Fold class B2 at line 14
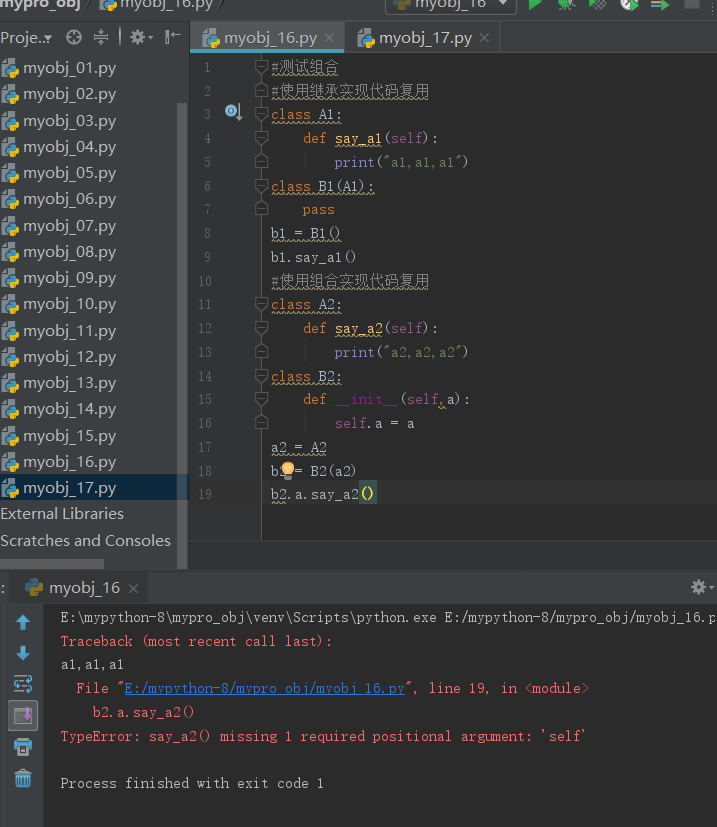Screen dimensions: 717x827 [x=261, y=376]
